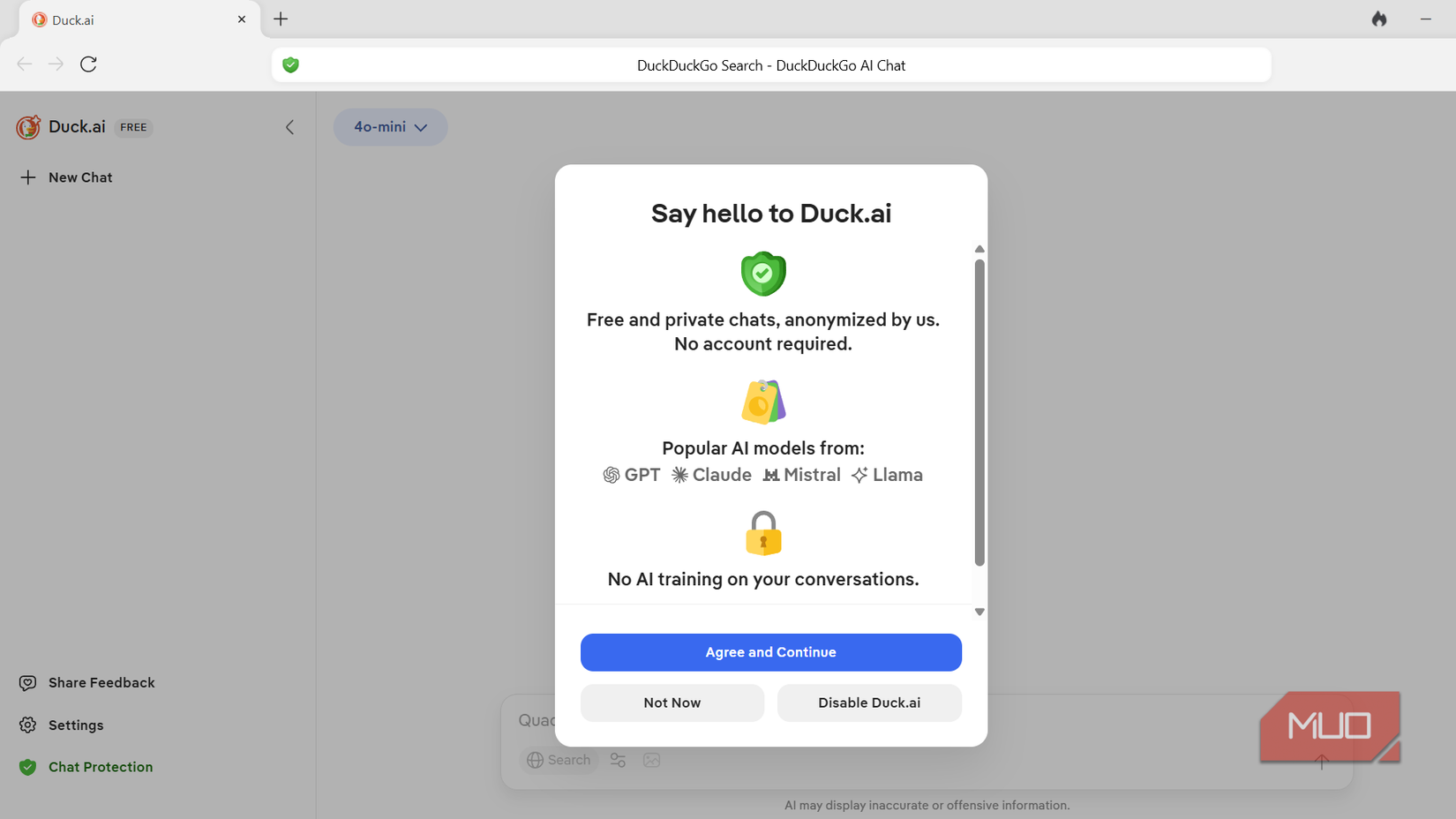This screenshot has height=819, width=1456.
Task: Close the Duck.ai tab
Action: 242,19
